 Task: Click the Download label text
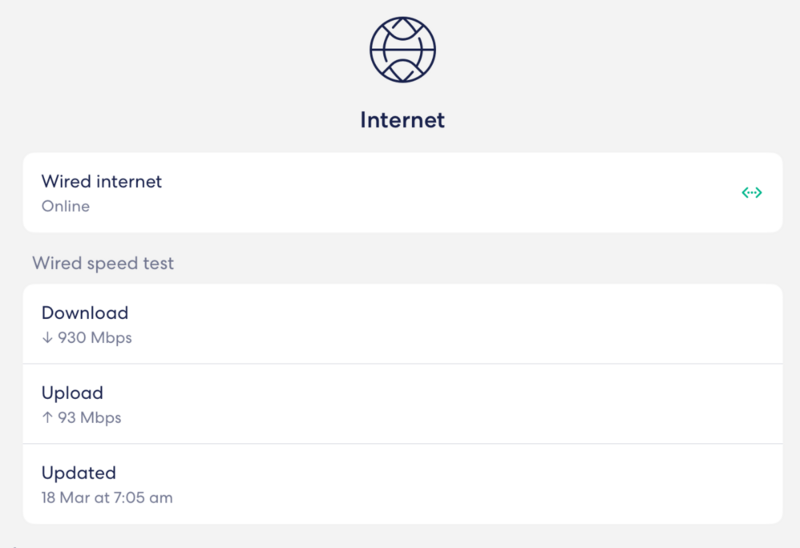click(x=85, y=313)
